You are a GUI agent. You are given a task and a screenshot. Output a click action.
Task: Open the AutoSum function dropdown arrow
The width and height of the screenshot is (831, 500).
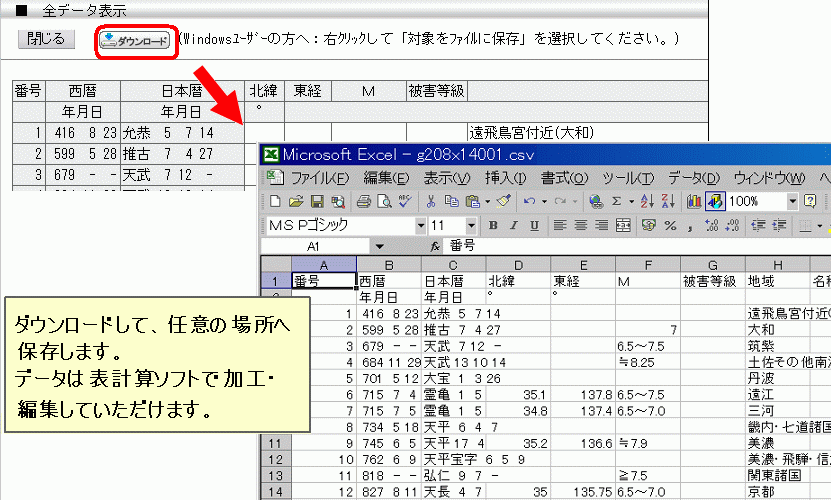tap(631, 201)
